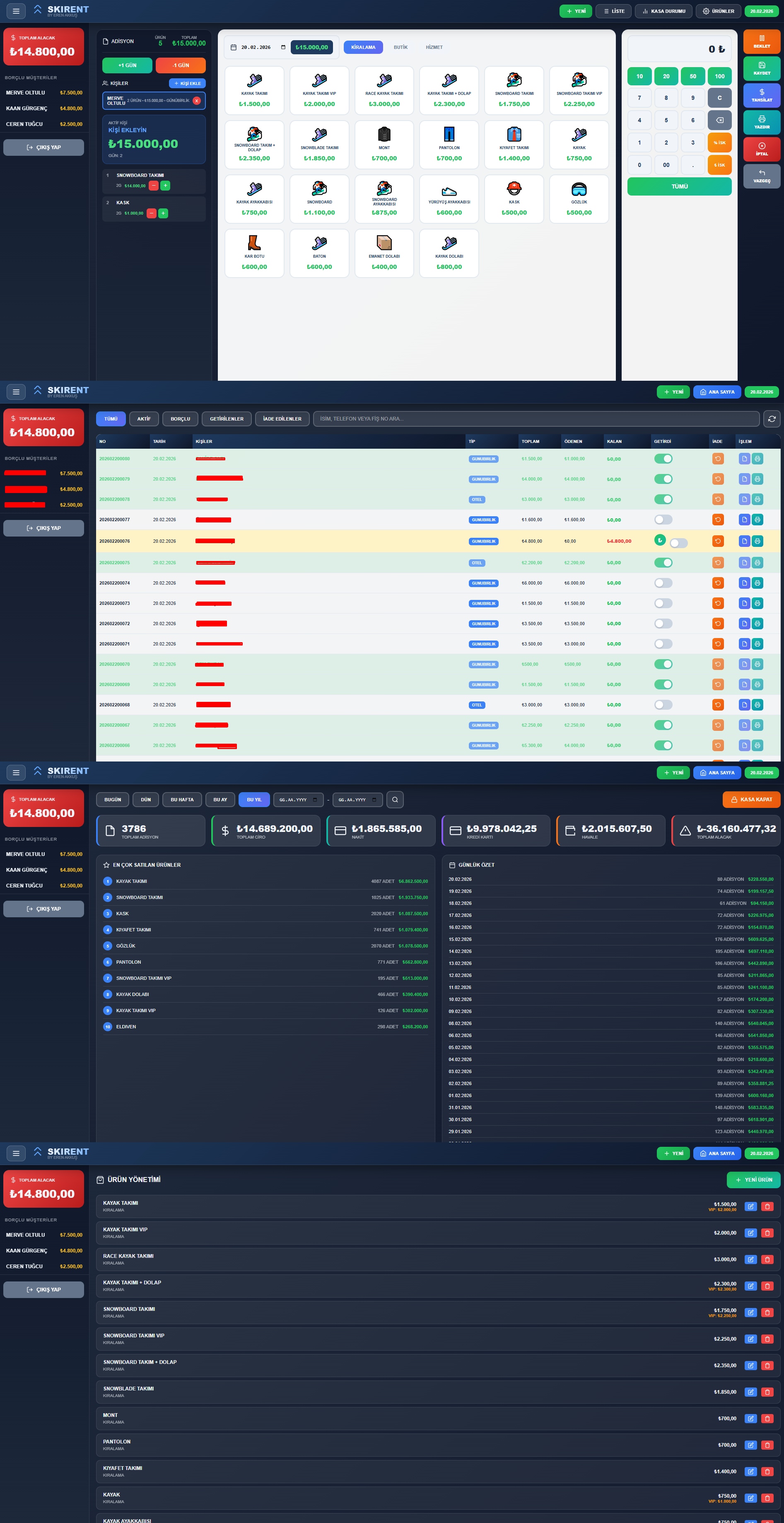Click the name, phone or receipt search field
784x1523 pixels.
[x=535, y=418]
